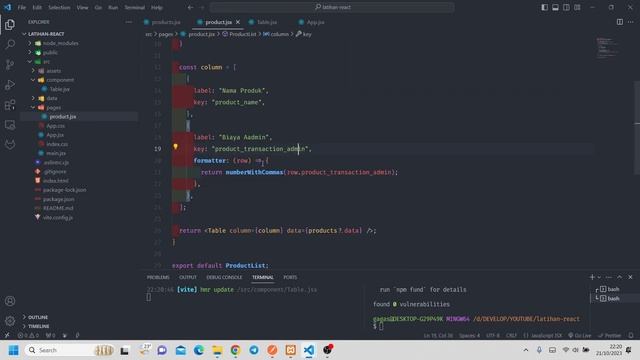The height and width of the screenshot is (360, 640).
Task: Open Explorer panel More Actions ellipsis
Action: coord(129,22)
